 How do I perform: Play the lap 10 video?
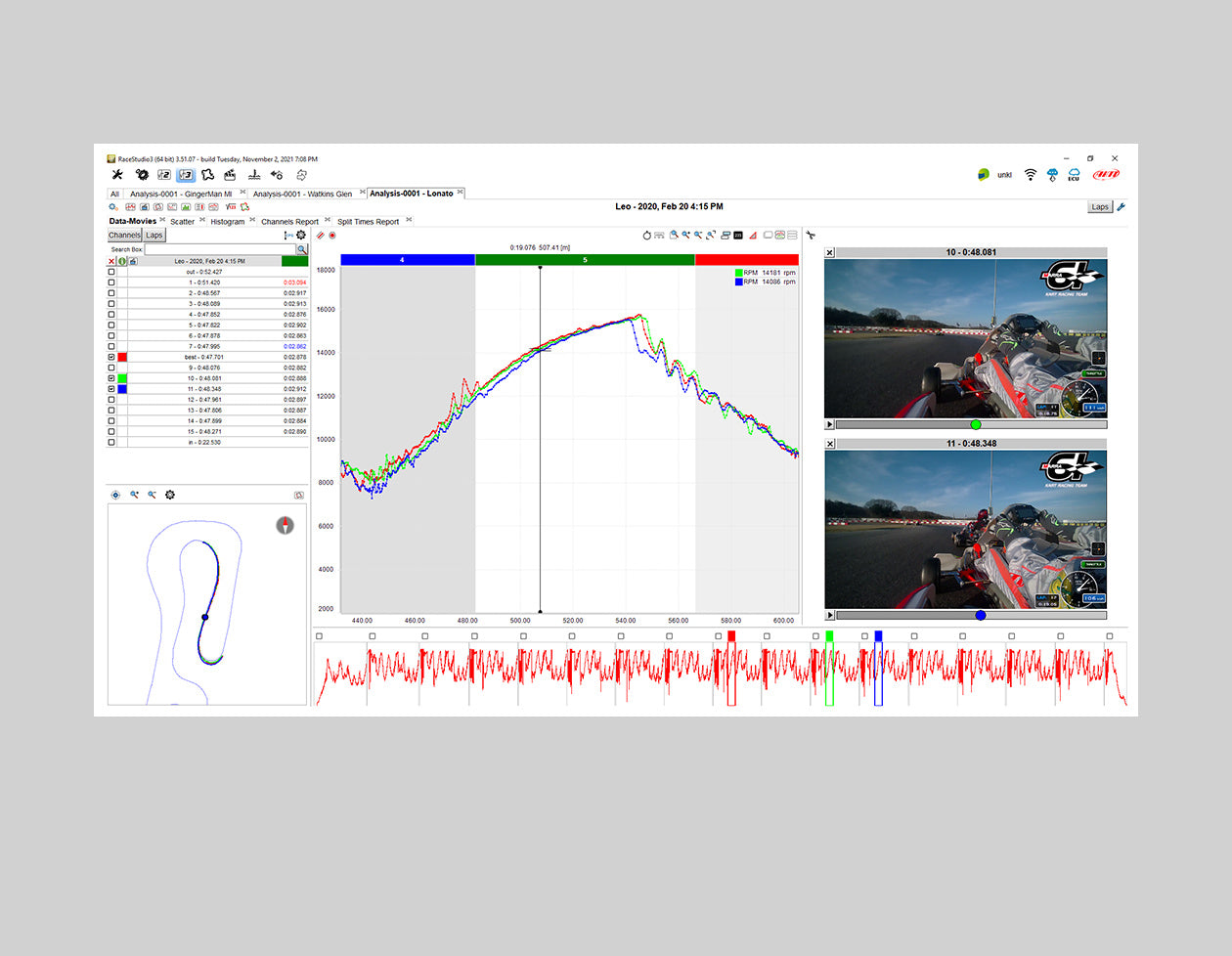(830, 425)
